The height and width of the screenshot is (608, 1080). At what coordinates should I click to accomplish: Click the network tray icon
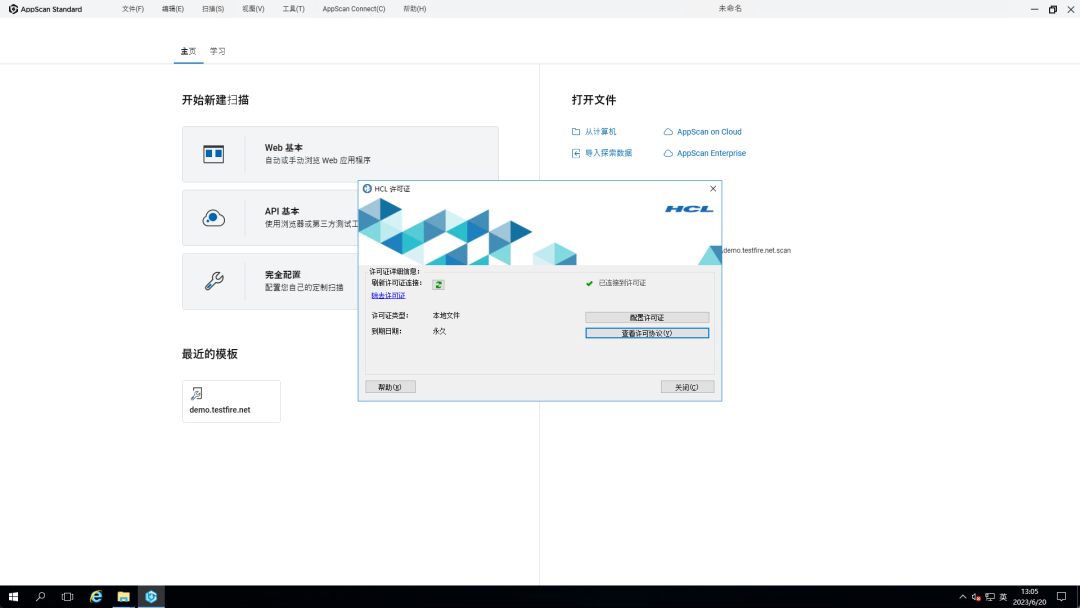point(990,597)
